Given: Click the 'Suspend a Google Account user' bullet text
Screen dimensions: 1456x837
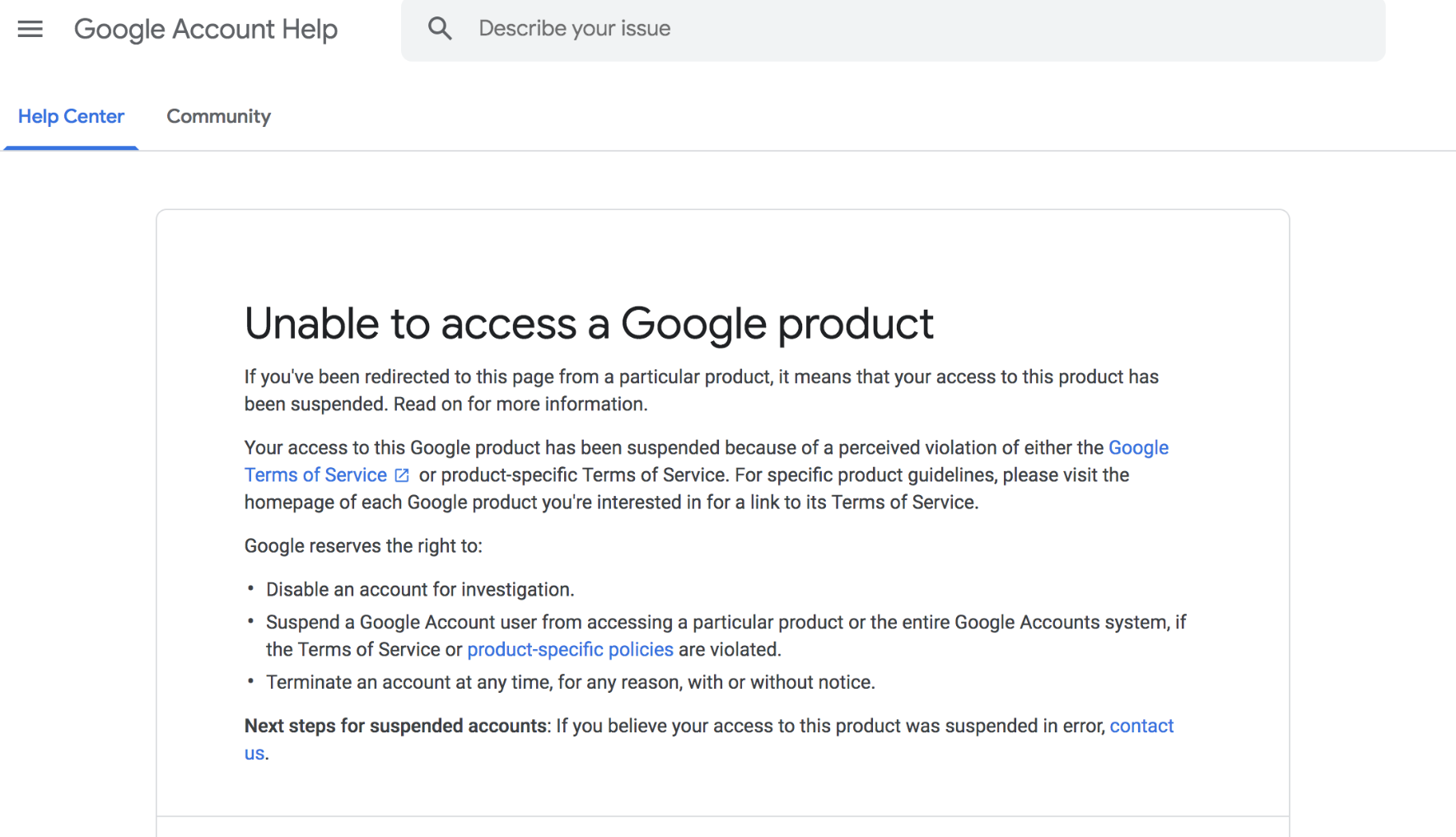Looking at the screenshot, I should pos(726,636).
